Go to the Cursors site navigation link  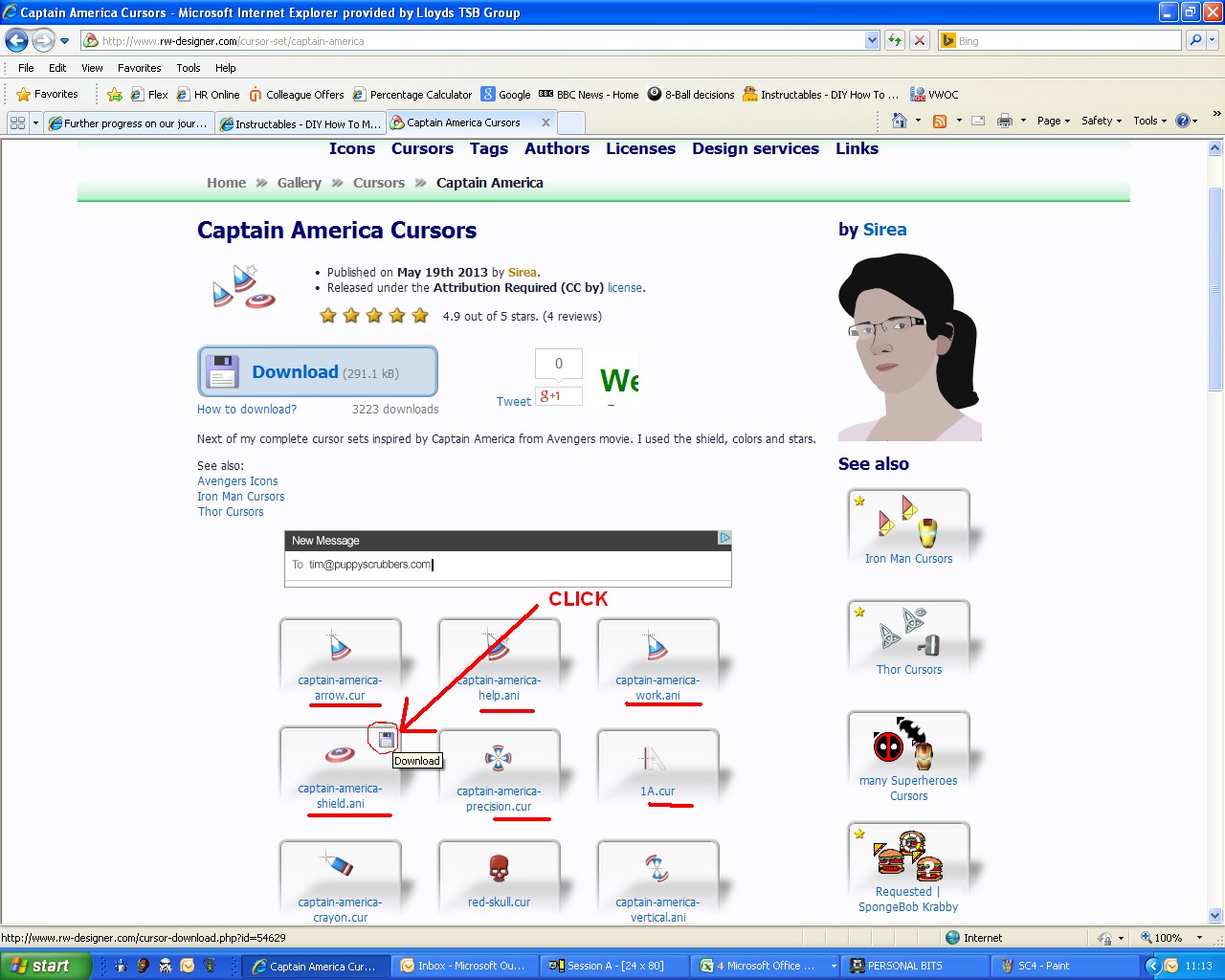[422, 148]
